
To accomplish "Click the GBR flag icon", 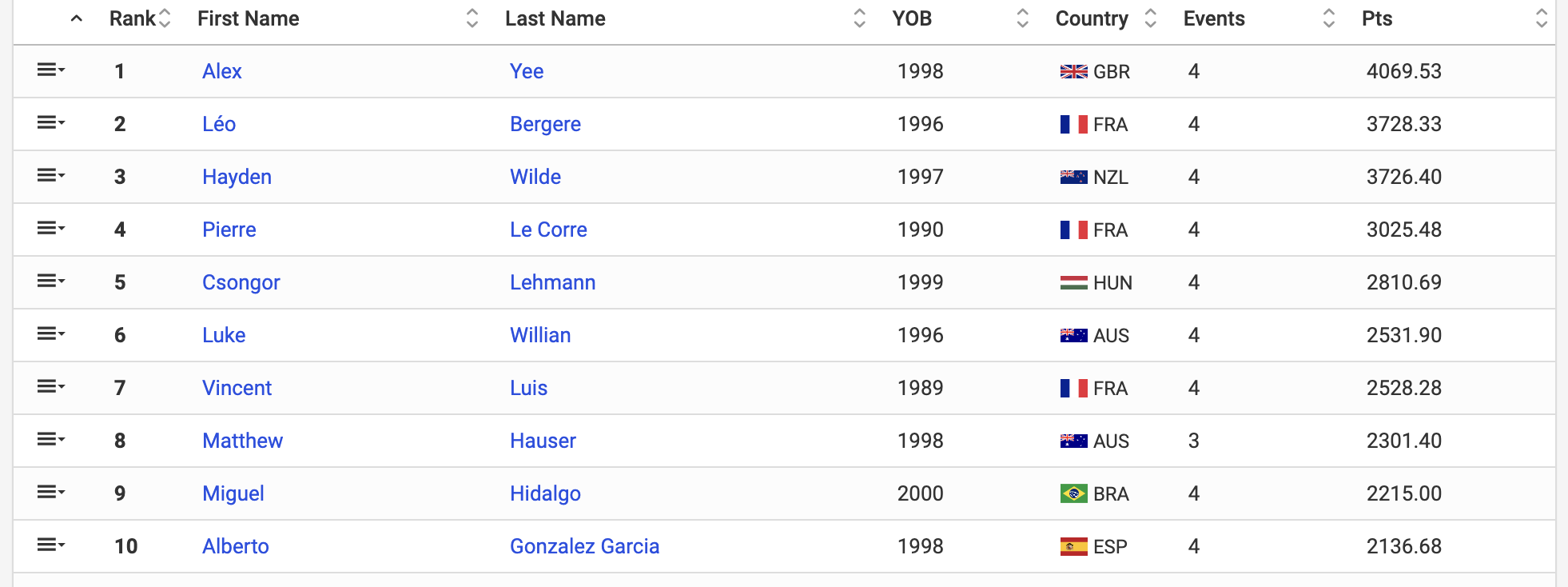I will (1073, 72).
